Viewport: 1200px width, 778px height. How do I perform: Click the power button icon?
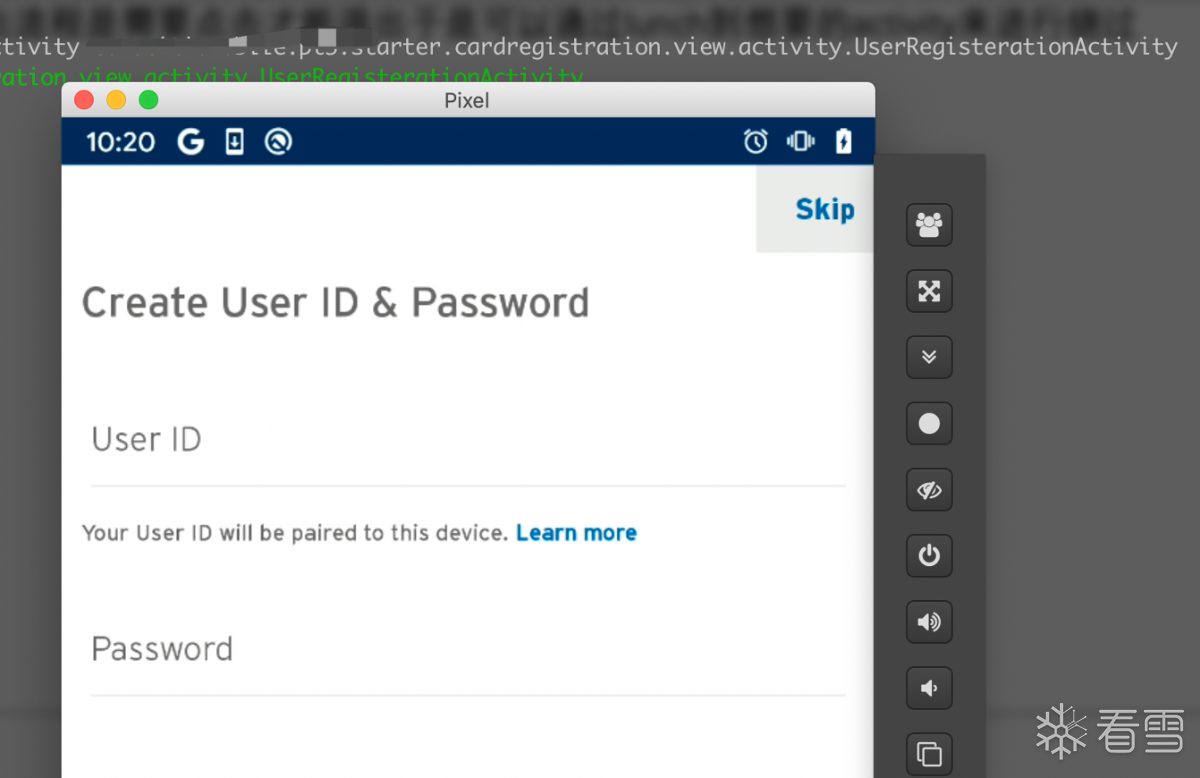(929, 556)
